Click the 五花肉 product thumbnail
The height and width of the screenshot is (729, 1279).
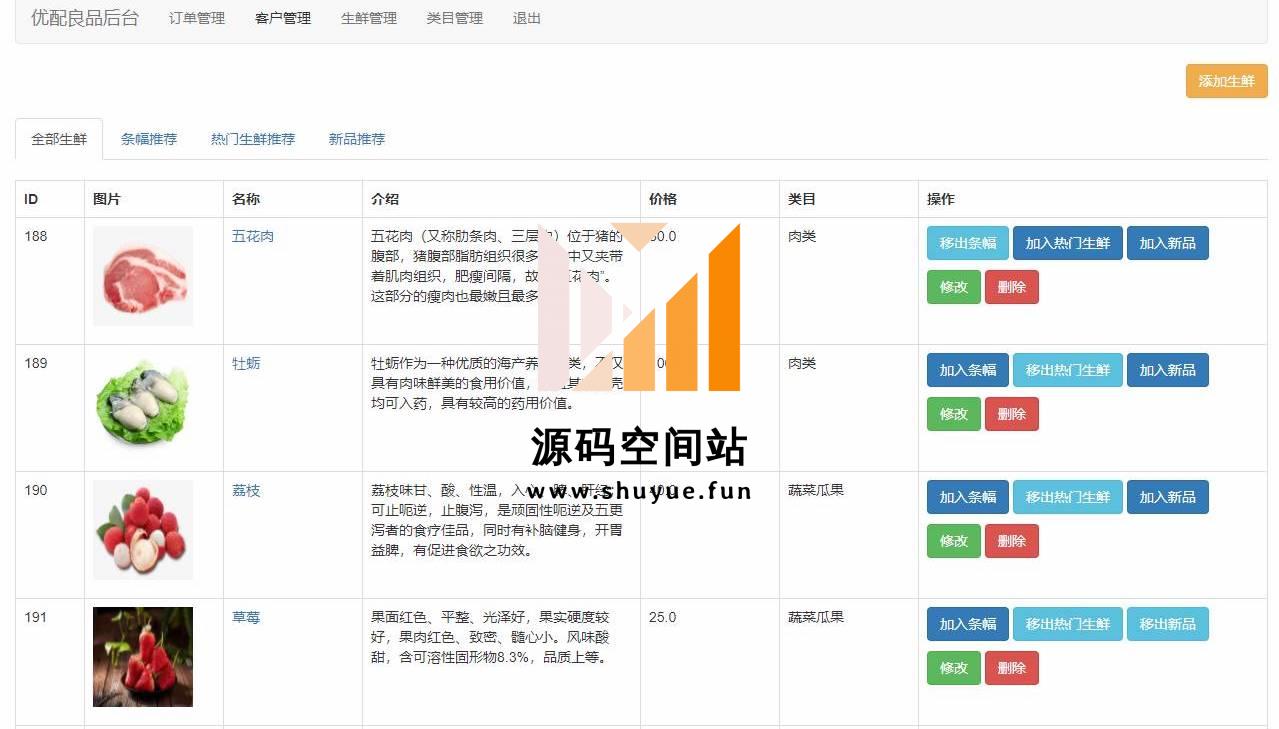click(143, 276)
